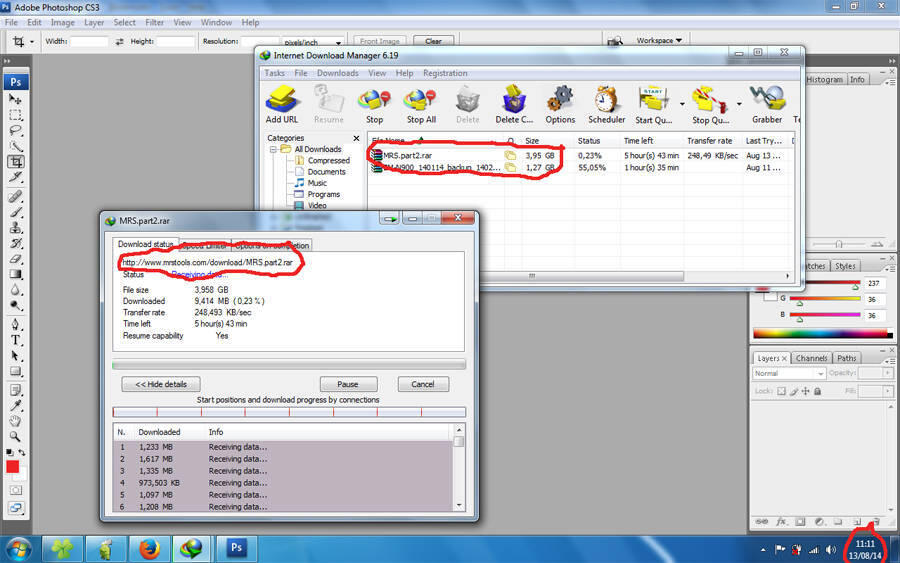Image resolution: width=900 pixels, height=563 pixels.
Task: Select the Lasso tool
Action: coord(15,130)
